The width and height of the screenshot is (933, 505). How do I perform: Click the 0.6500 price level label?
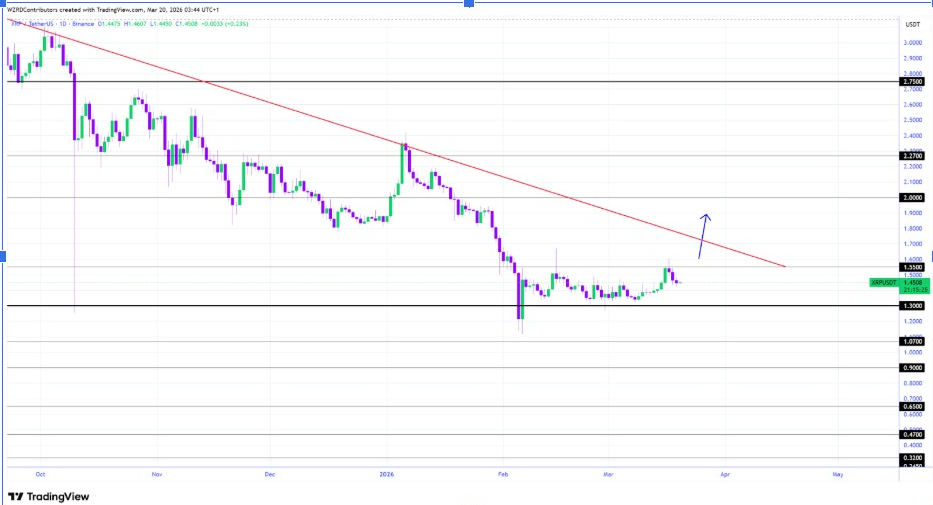[911, 407]
